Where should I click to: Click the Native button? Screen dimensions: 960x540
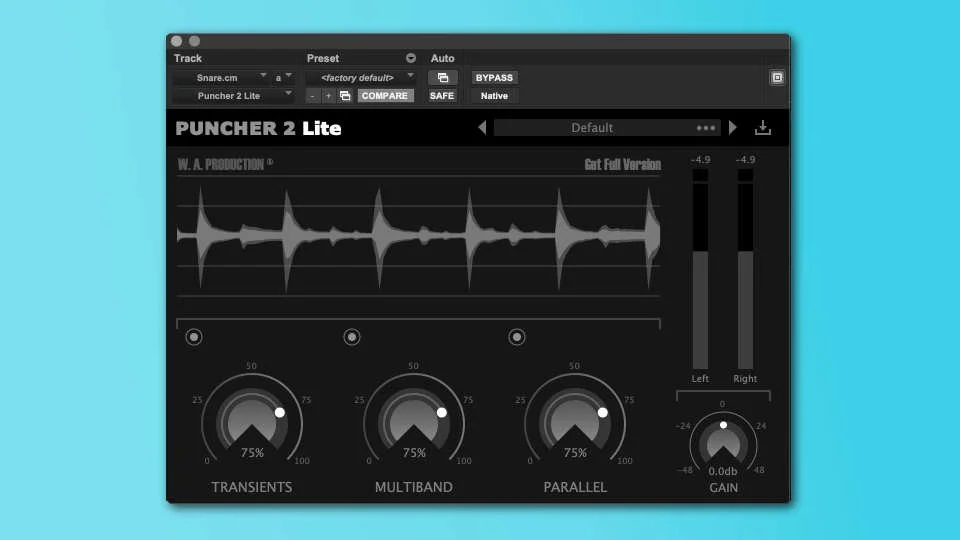494,96
